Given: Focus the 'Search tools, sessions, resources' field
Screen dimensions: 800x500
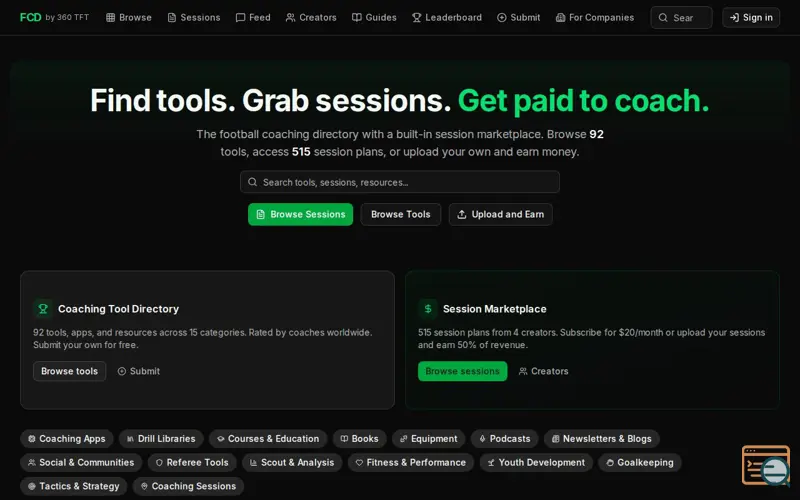Looking at the screenshot, I should tap(399, 182).
